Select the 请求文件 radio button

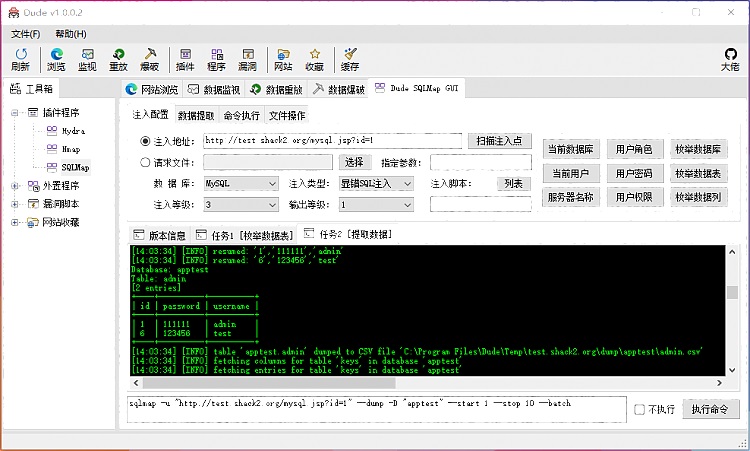pos(145,162)
